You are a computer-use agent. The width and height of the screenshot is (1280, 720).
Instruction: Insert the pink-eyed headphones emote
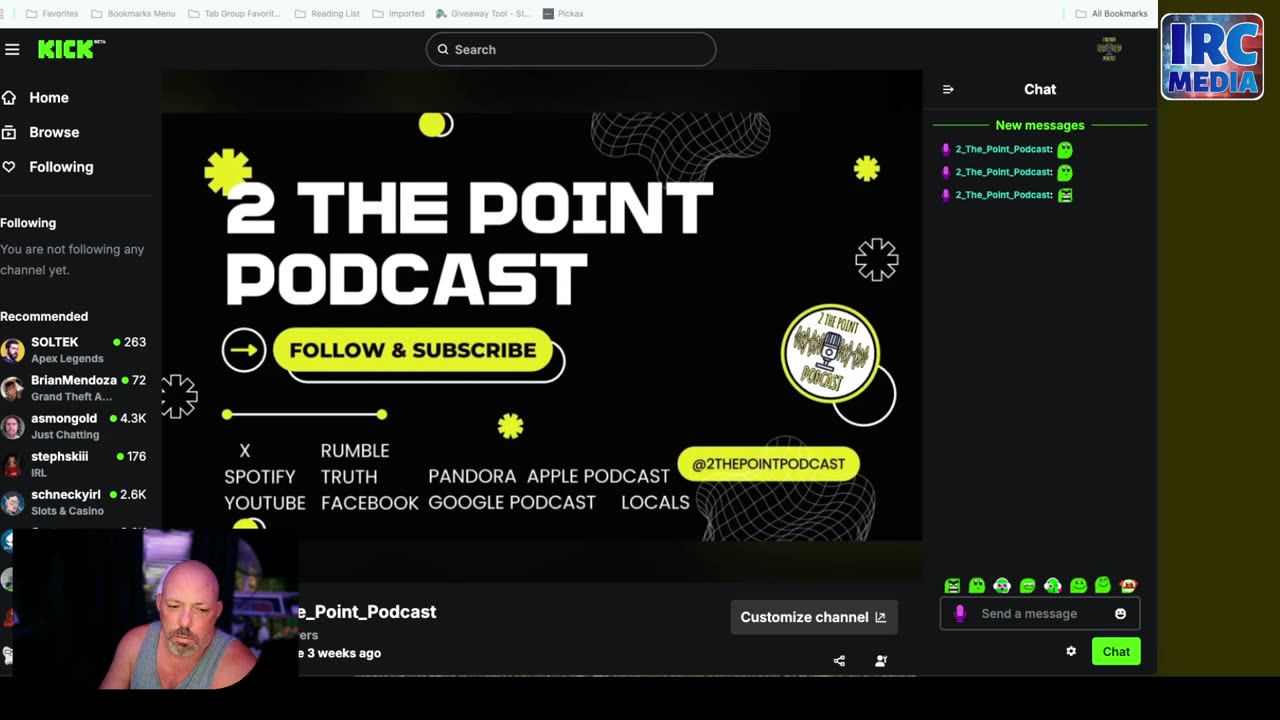1002,586
